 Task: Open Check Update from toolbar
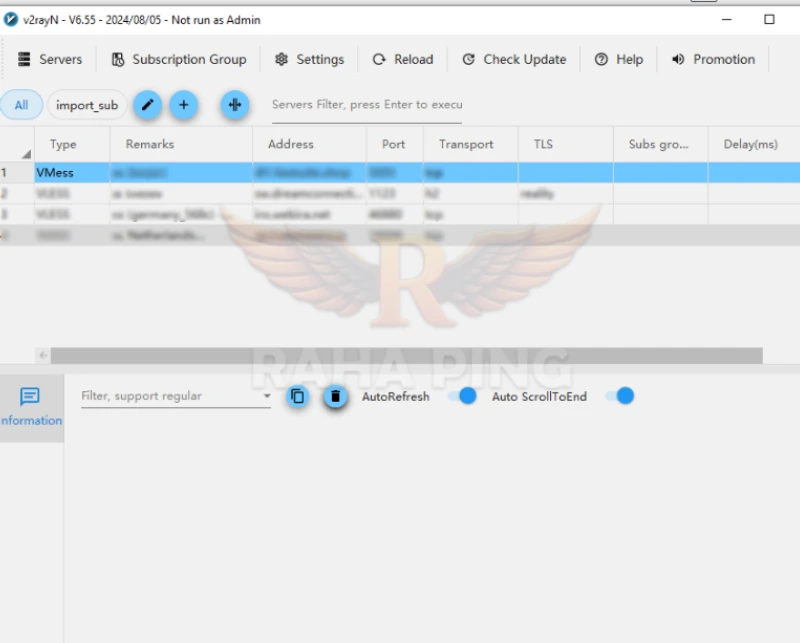514,60
